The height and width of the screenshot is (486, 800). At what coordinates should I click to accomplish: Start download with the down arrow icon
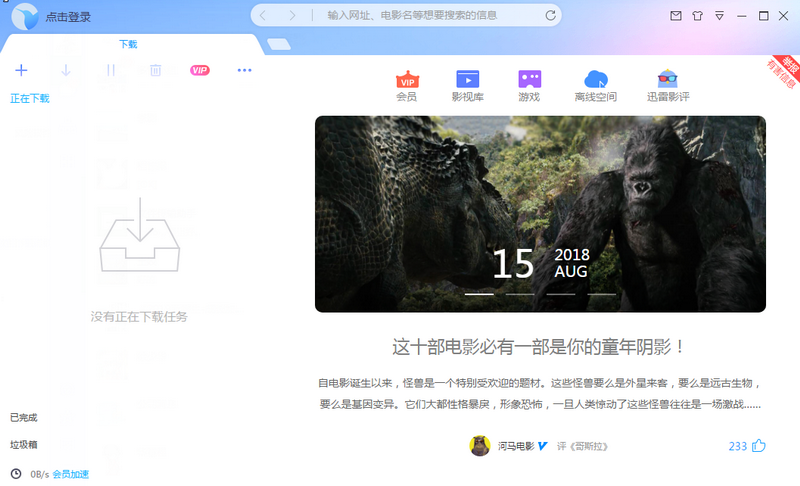point(66,70)
